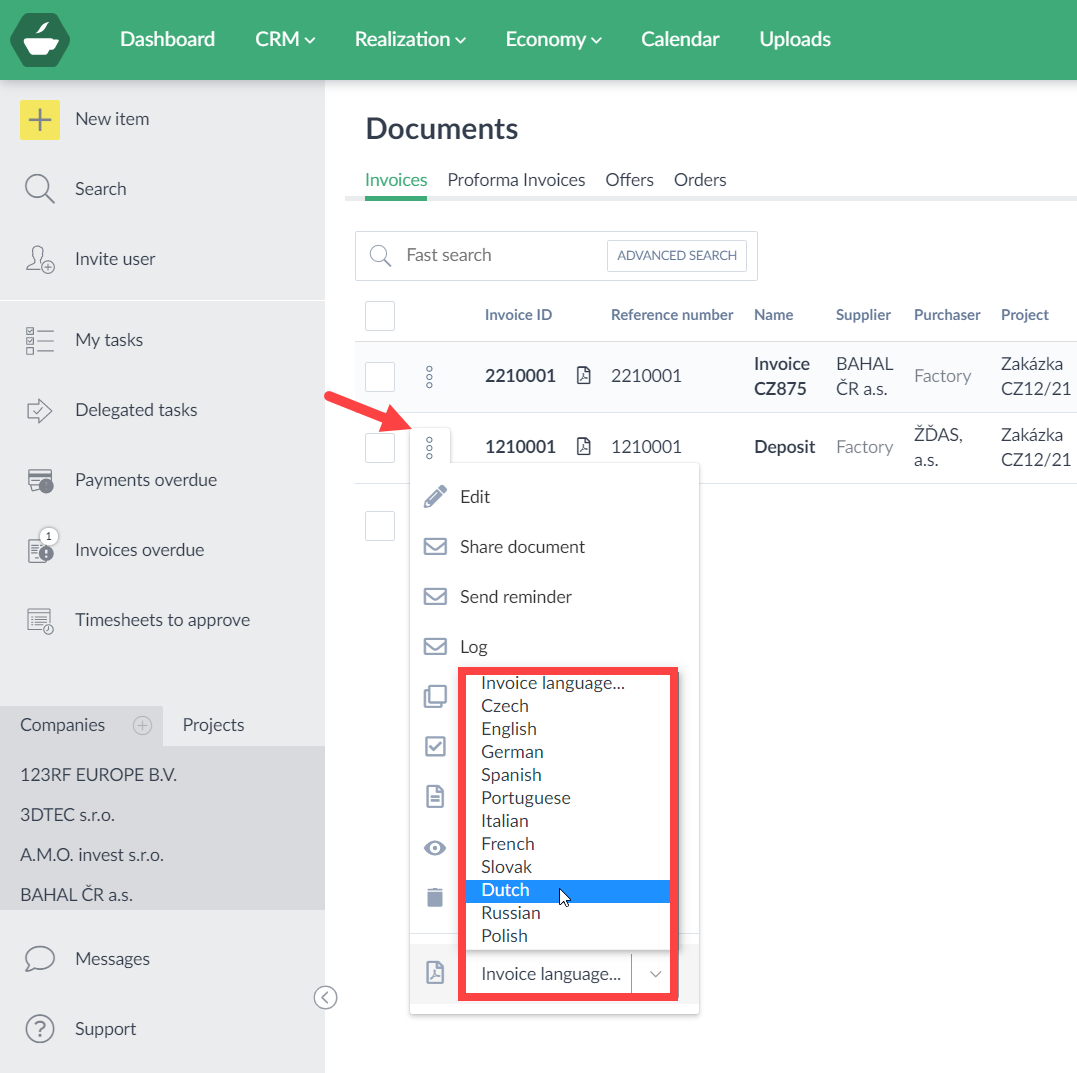This screenshot has width=1077, height=1073.
Task: Open the PDF icon beside invoice 2210001
Action: tap(584, 376)
